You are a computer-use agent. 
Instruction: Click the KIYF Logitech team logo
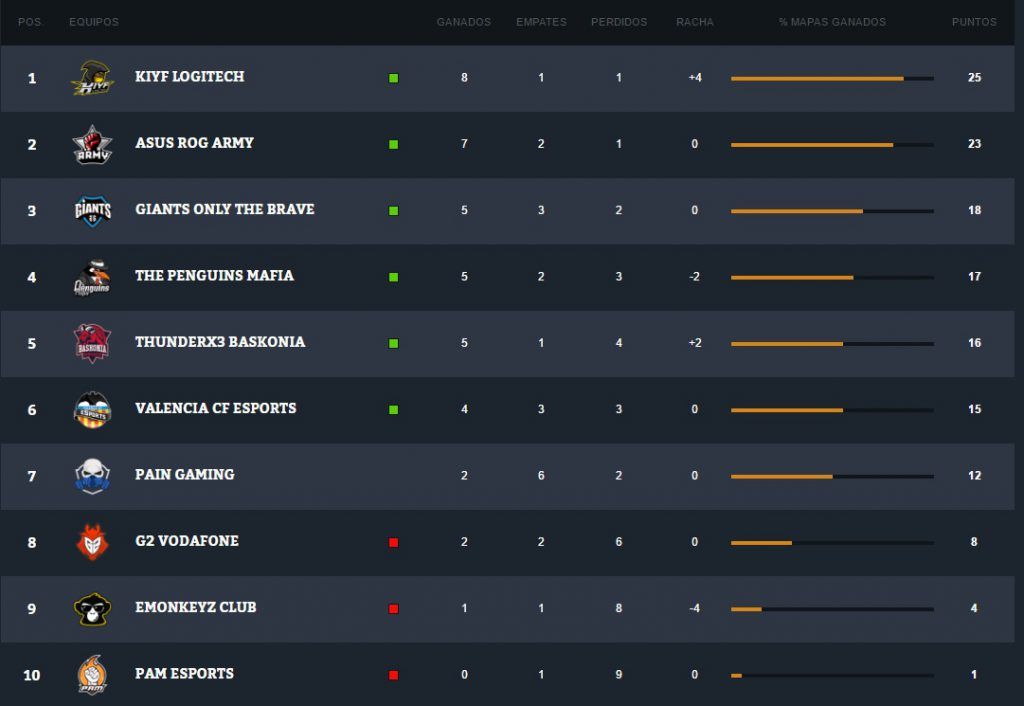(92, 77)
